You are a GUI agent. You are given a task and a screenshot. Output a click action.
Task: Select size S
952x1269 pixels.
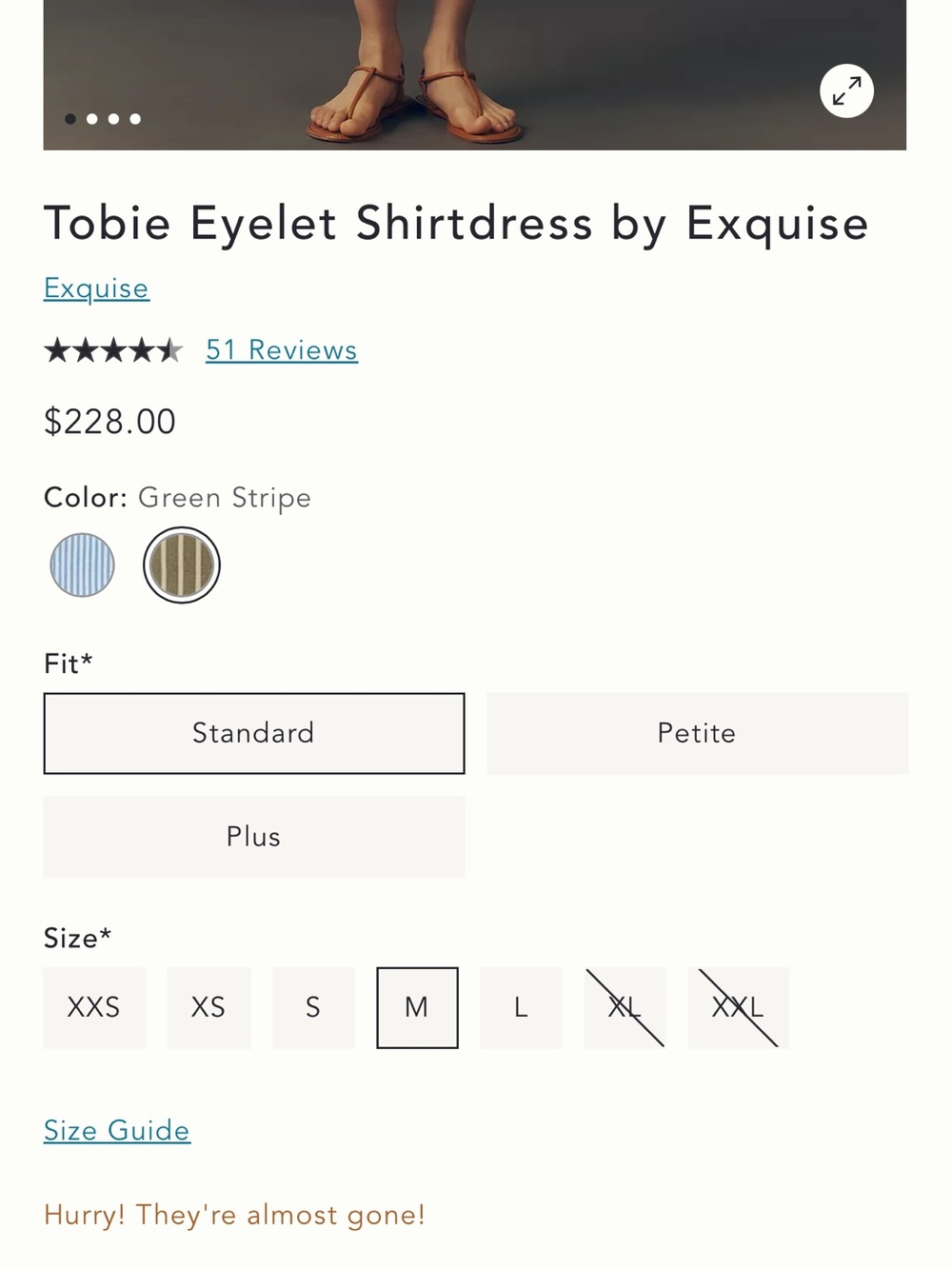click(x=313, y=1007)
